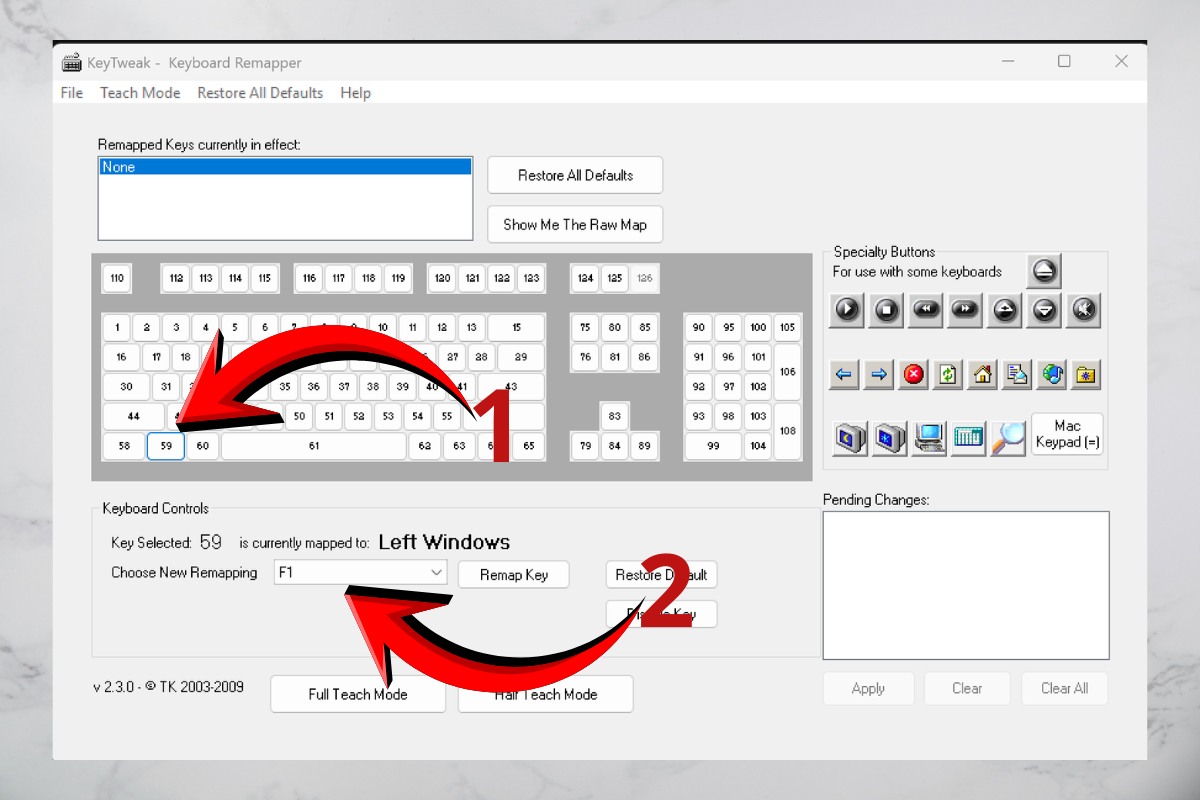The height and width of the screenshot is (800, 1200).
Task: Click the Apply button
Action: [868, 688]
